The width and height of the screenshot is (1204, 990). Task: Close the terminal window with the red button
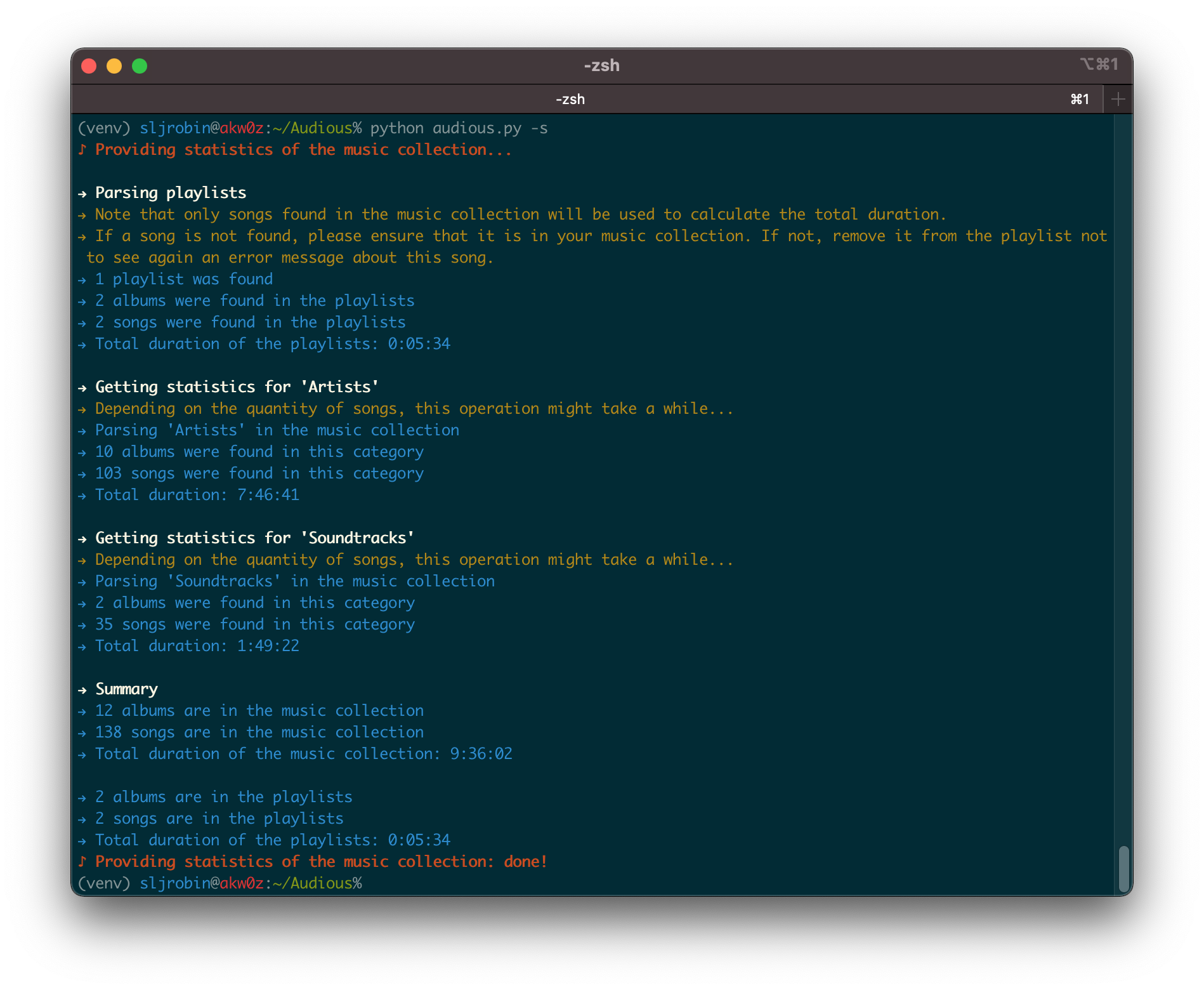(x=89, y=66)
